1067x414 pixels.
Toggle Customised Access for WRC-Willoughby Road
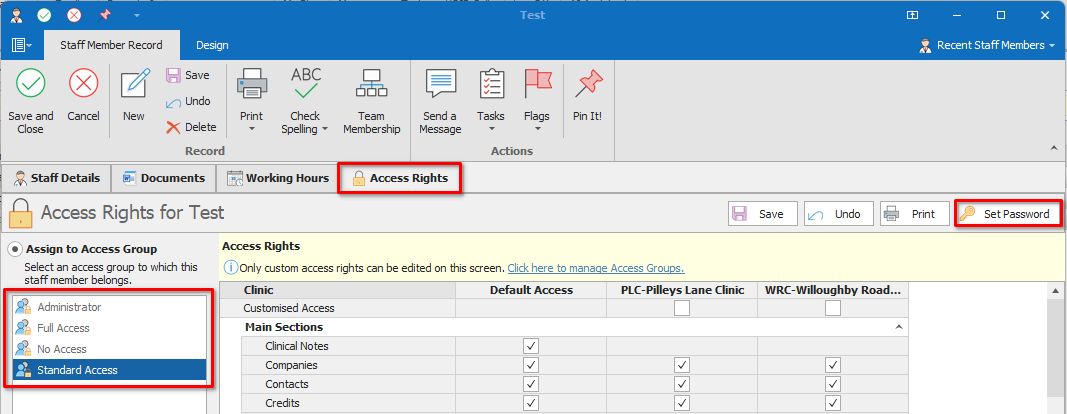pyautogui.click(x=832, y=309)
